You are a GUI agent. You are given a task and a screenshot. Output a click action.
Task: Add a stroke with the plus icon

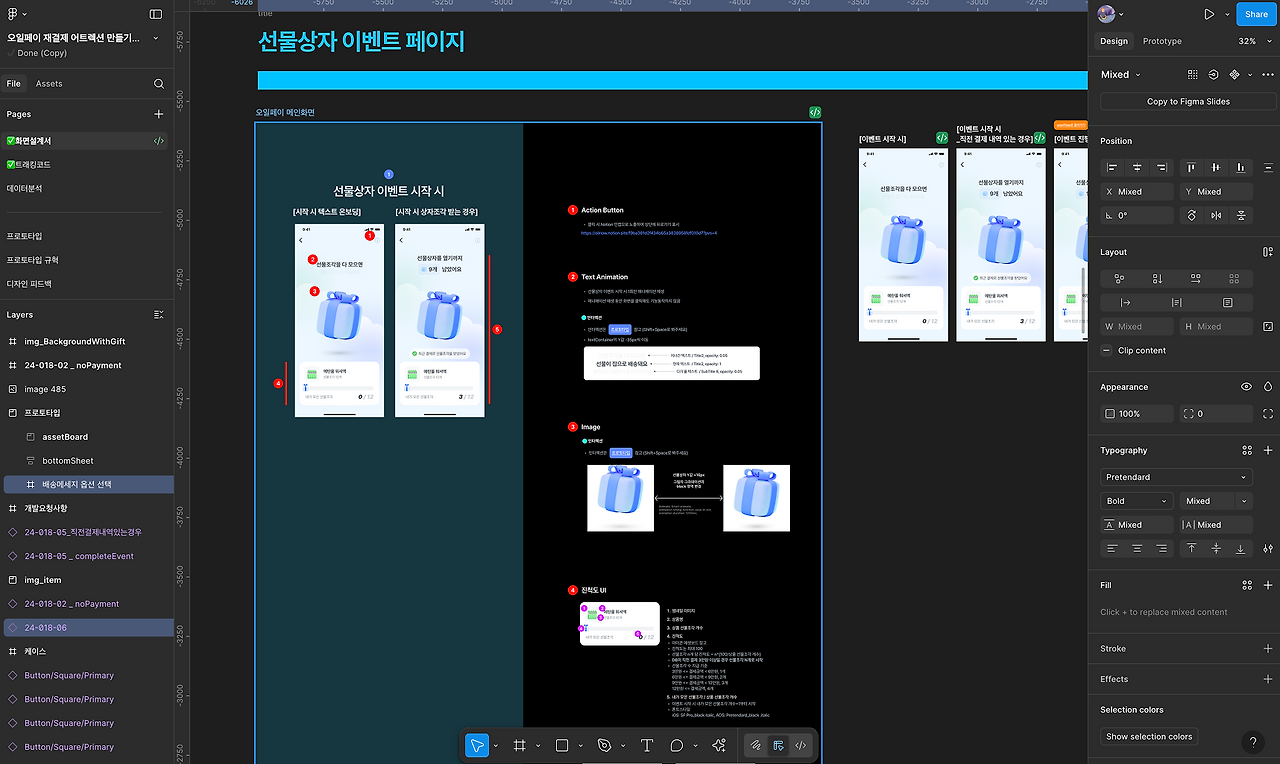click(x=1268, y=648)
